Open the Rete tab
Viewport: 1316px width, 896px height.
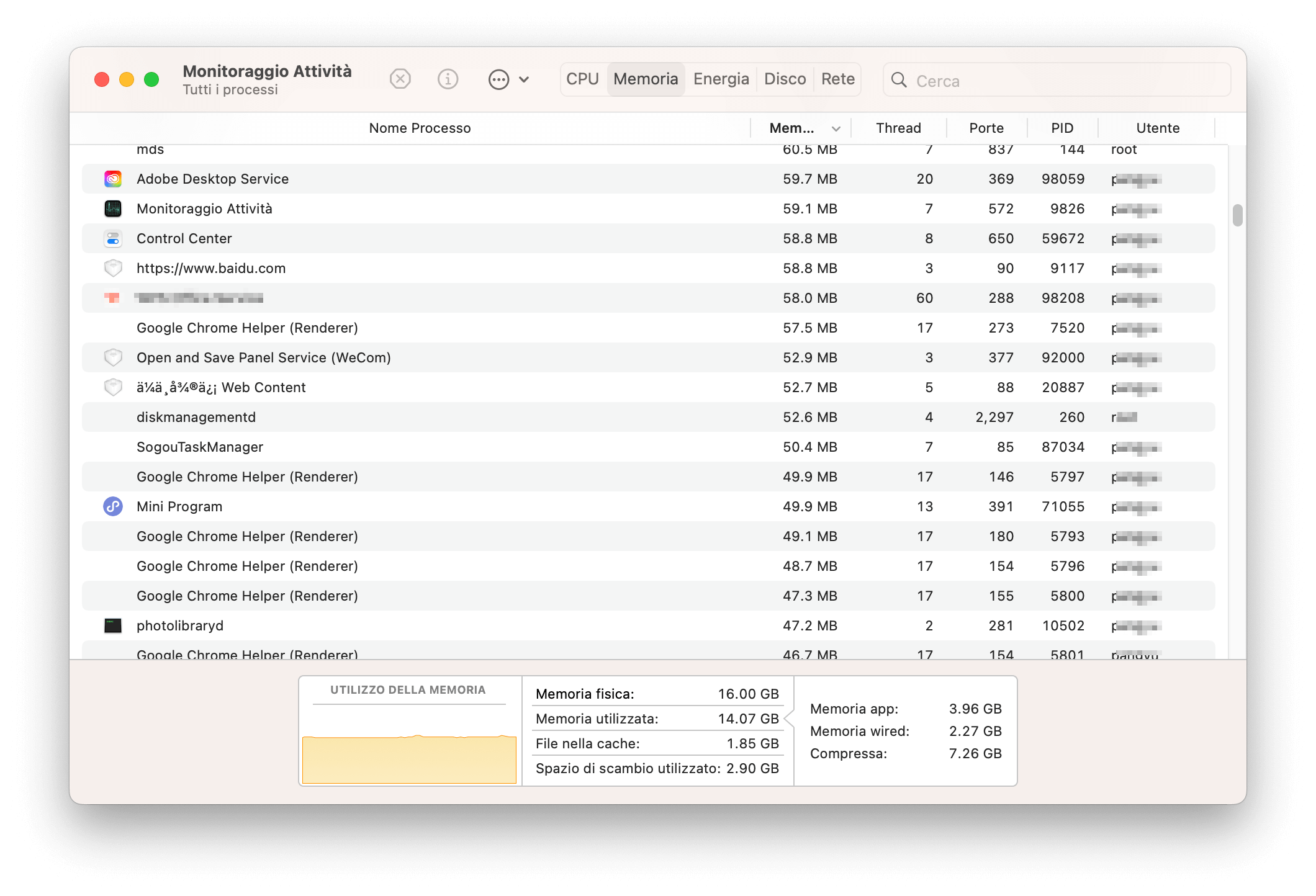838,79
